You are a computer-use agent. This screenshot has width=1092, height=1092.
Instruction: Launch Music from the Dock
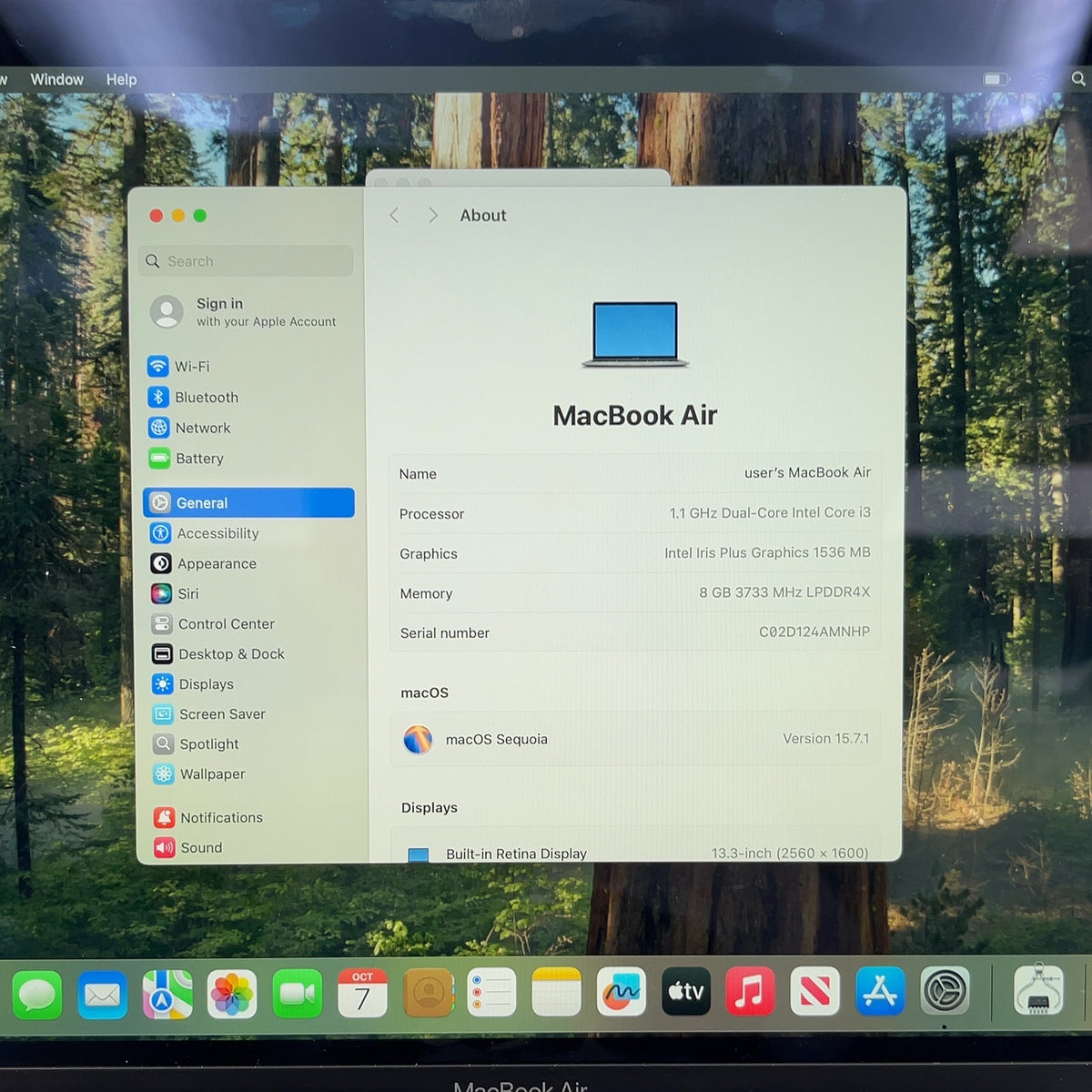(x=750, y=991)
